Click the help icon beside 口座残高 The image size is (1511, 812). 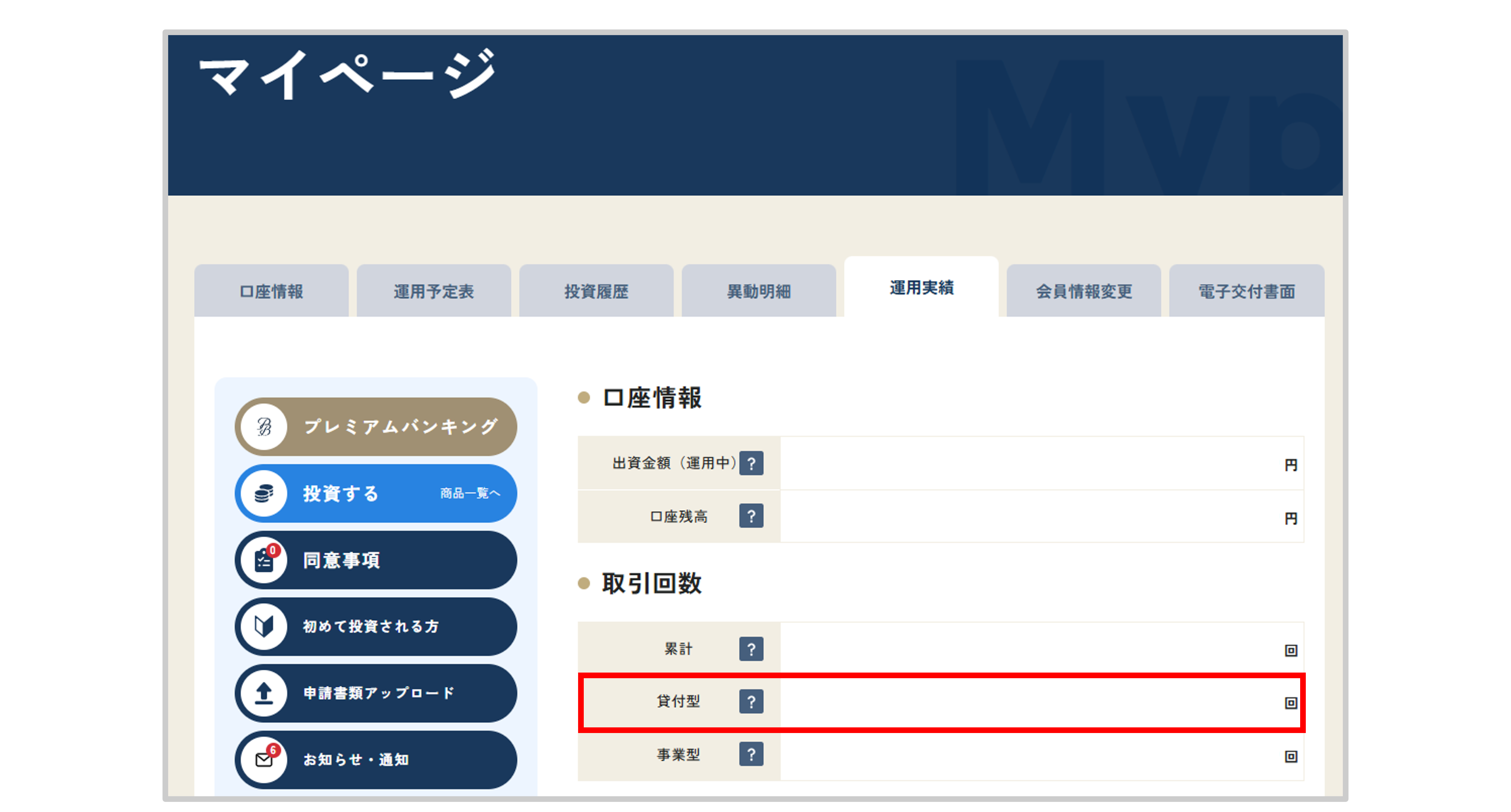[751, 516]
